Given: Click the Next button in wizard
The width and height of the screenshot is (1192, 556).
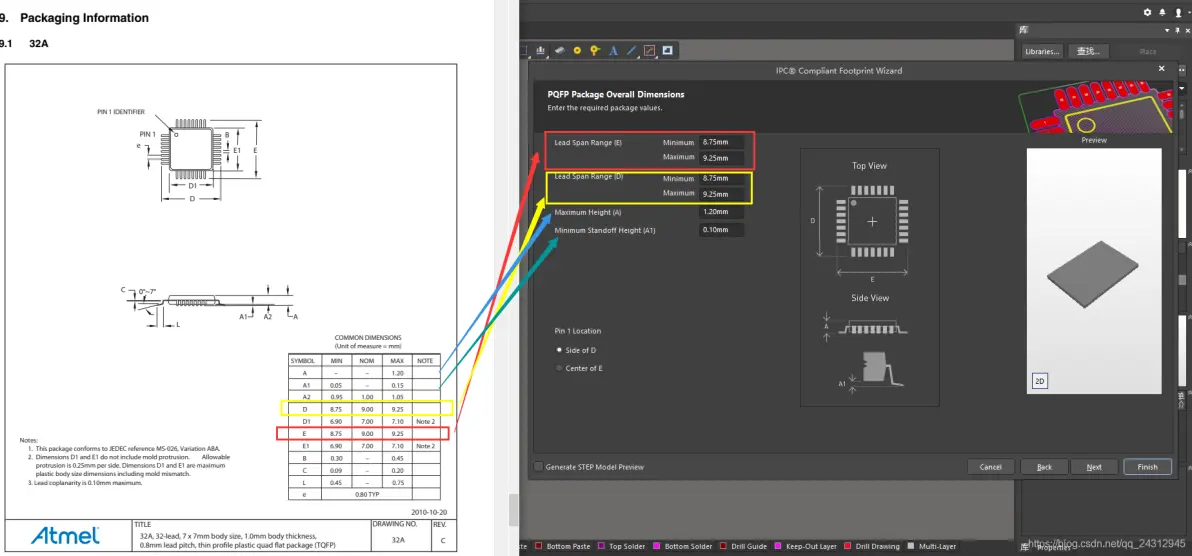Looking at the screenshot, I should (x=1093, y=467).
